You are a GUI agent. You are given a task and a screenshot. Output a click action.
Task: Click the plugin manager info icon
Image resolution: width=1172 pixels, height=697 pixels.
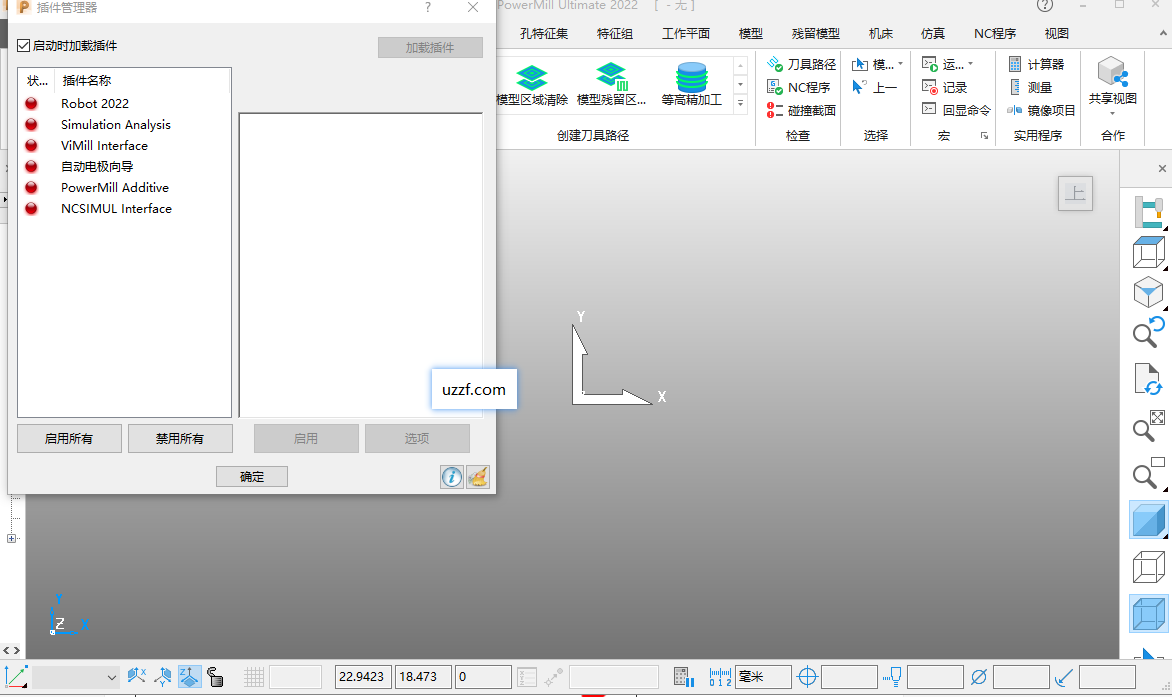point(452,477)
